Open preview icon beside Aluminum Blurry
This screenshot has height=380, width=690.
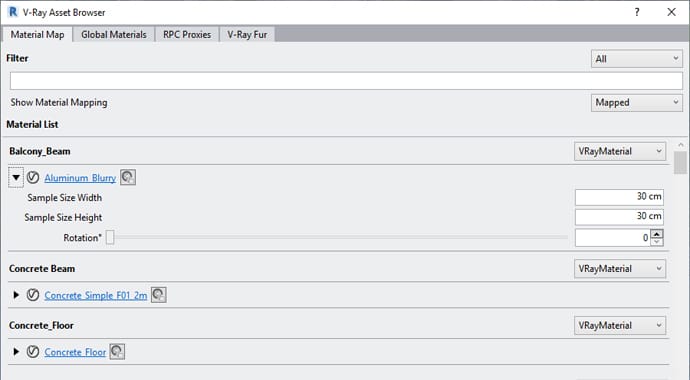point(128,177)
